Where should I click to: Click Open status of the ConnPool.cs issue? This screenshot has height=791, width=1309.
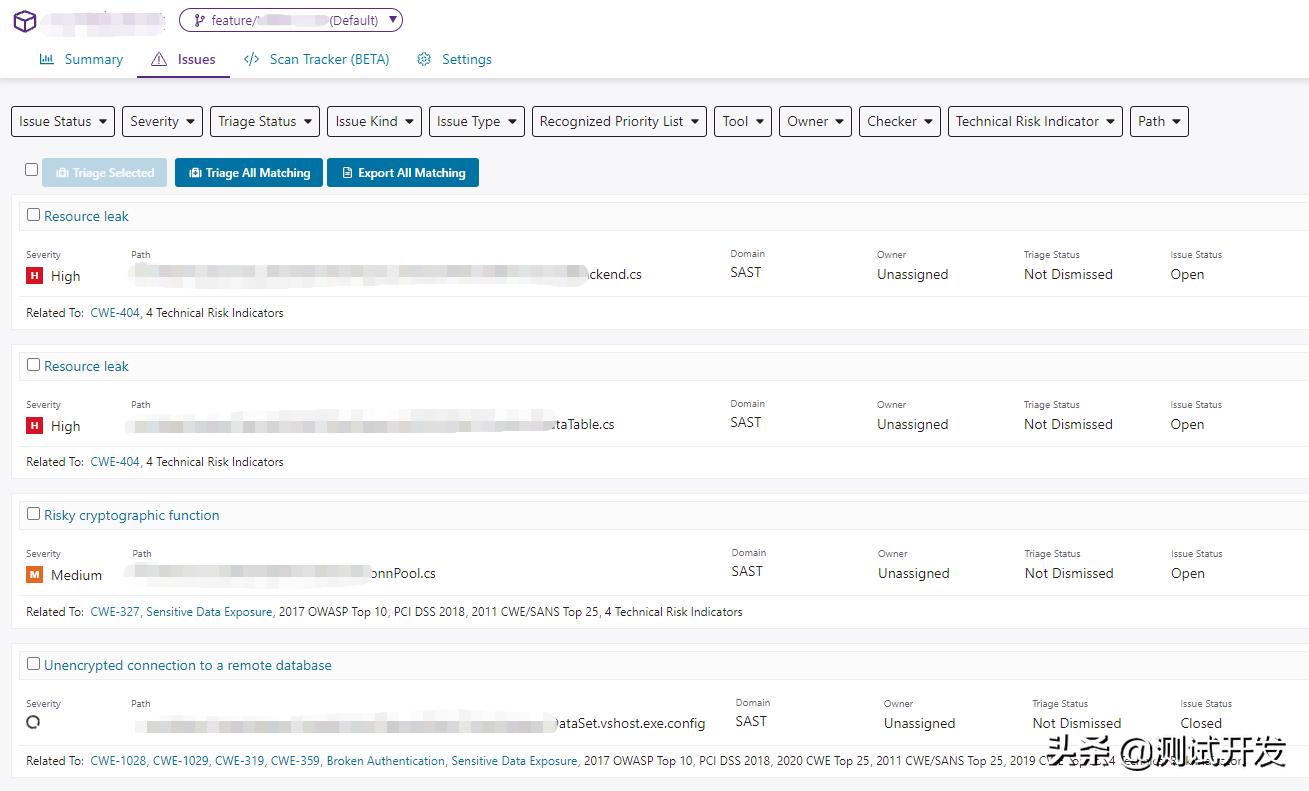pyautogui.click(x=1187, y=573)
